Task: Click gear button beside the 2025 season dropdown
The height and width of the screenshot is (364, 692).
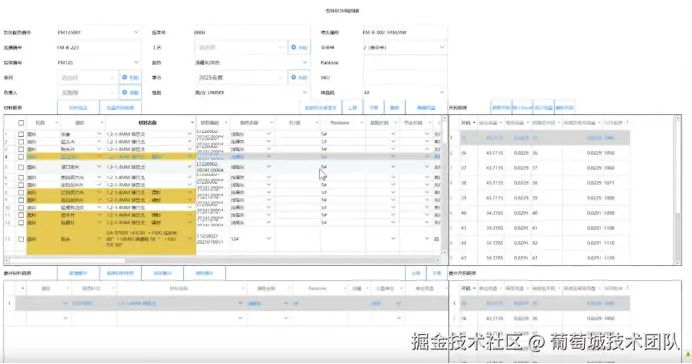Action: [299, 77]
